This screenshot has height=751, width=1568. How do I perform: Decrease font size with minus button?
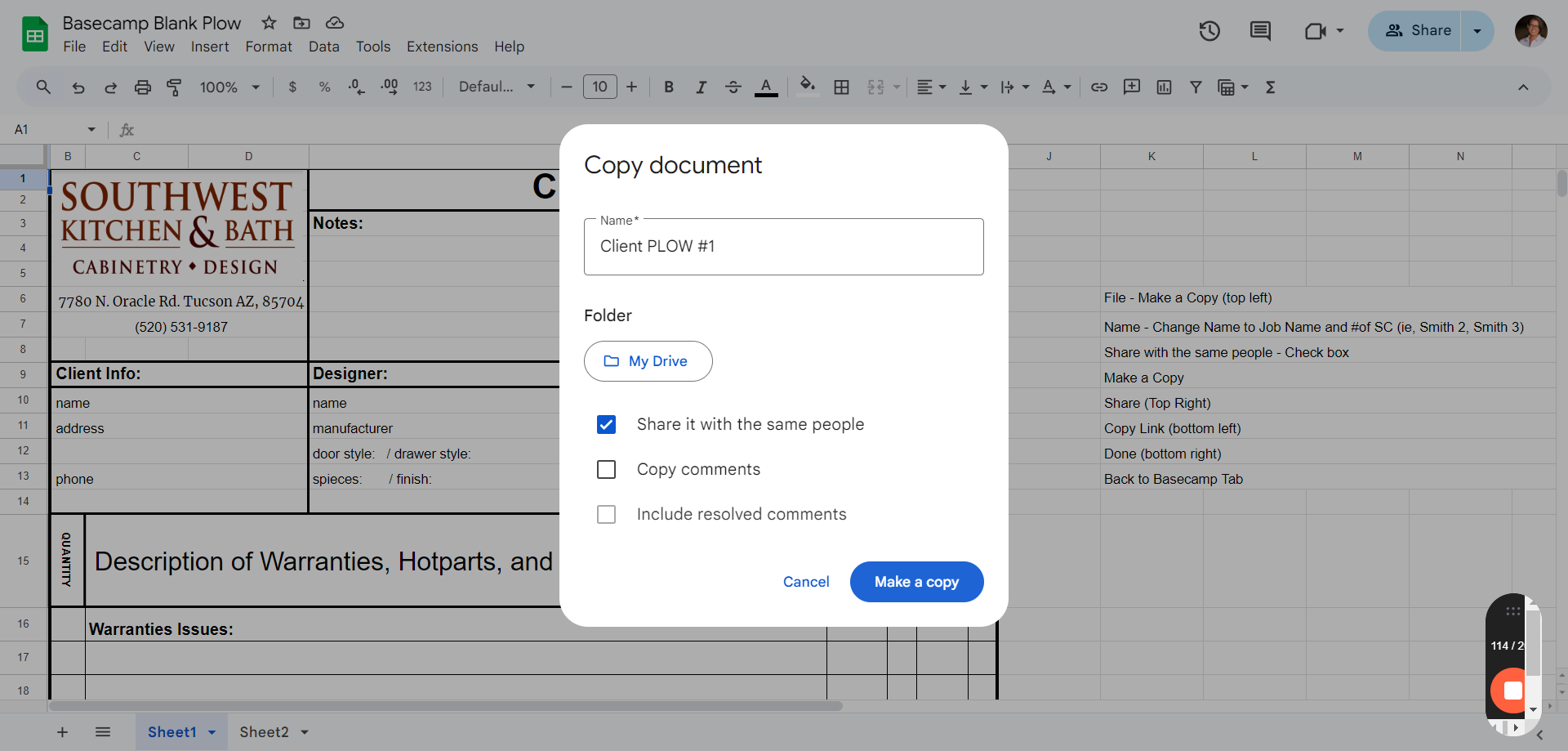coord(567,87)
